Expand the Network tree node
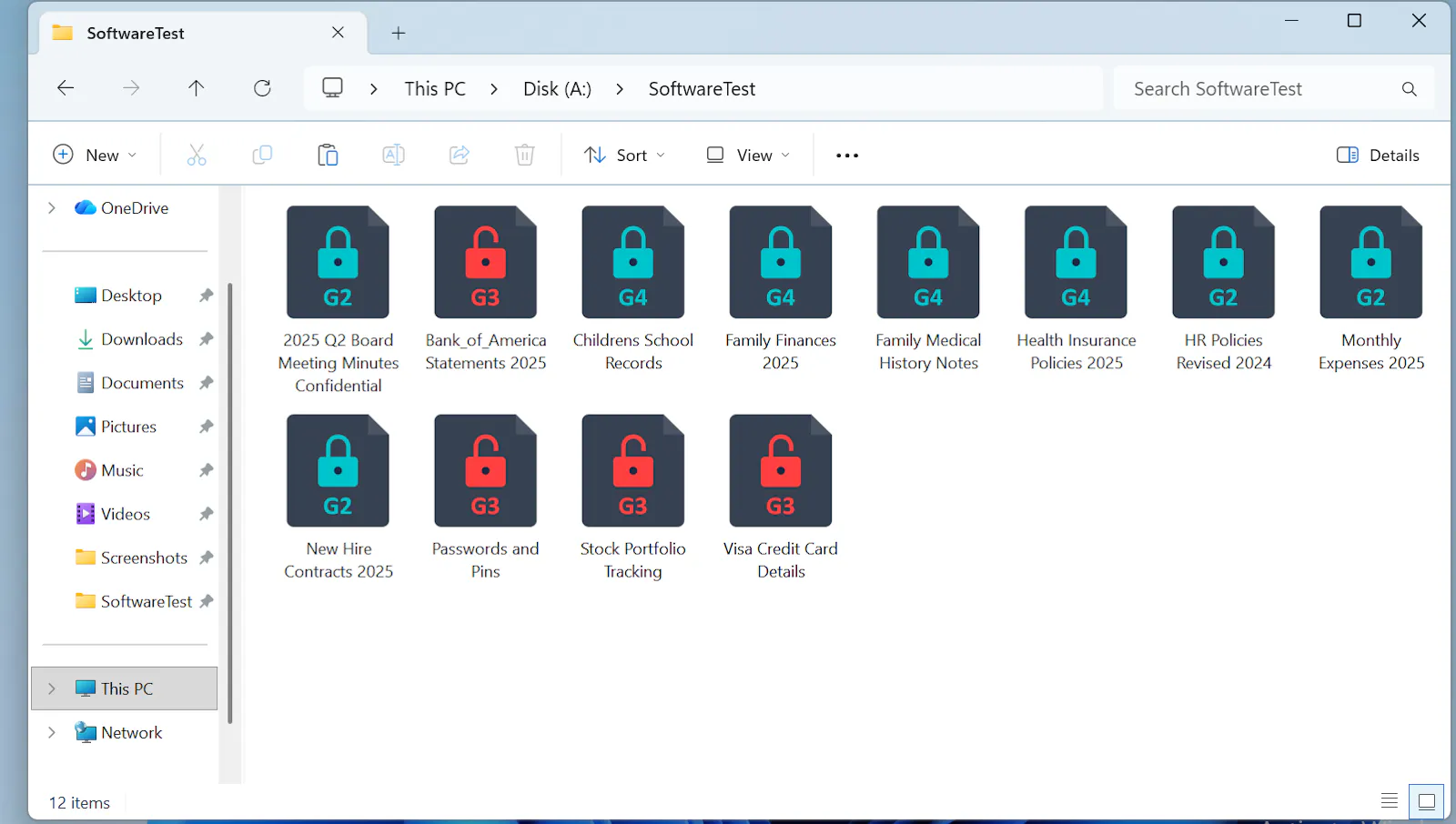 (52, 732)
